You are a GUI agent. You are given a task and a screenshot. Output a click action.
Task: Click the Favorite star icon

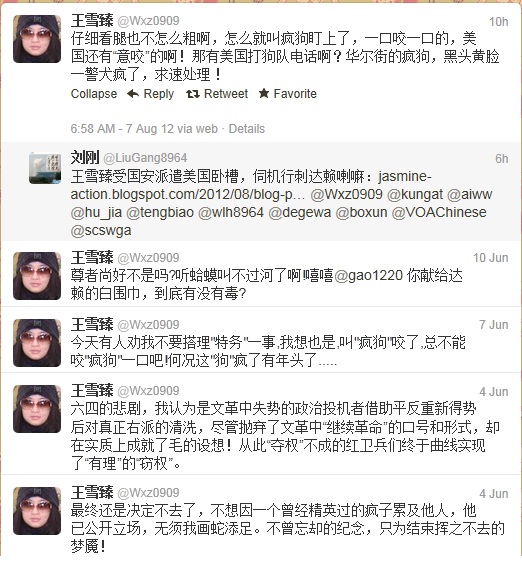(264, 94)
